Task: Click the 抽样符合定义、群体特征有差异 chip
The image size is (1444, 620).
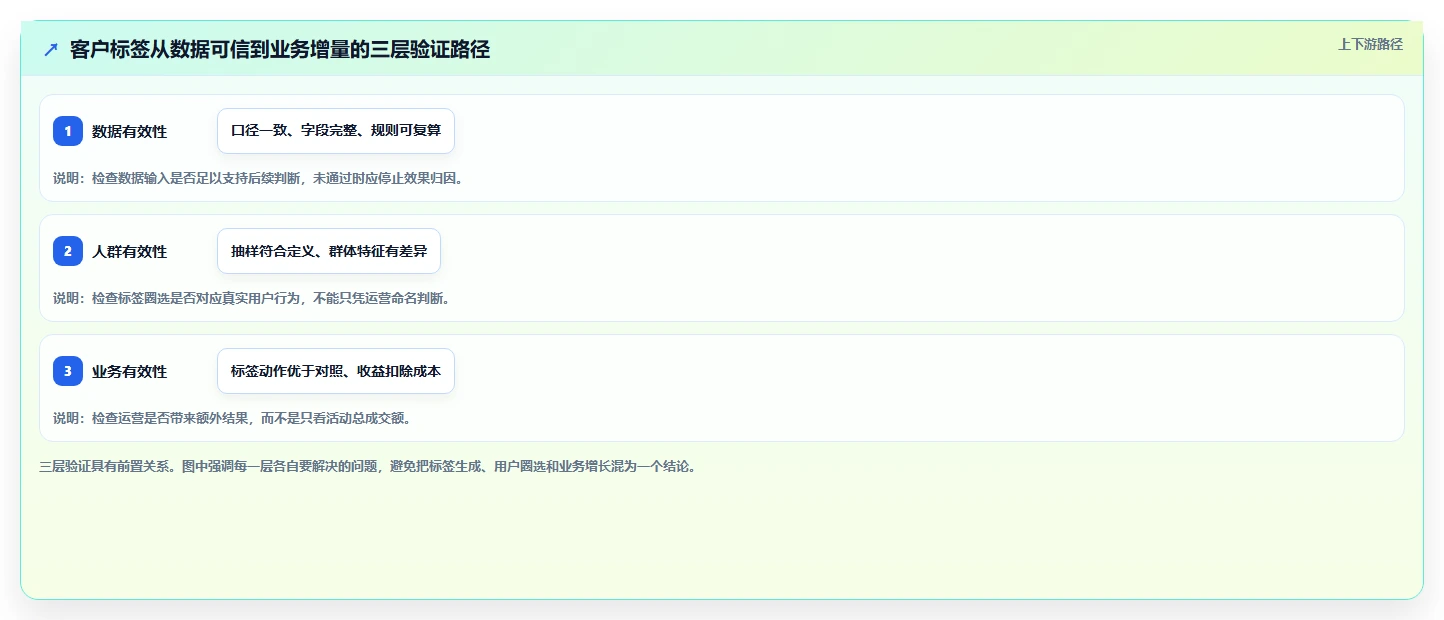Action: point(329,251)
